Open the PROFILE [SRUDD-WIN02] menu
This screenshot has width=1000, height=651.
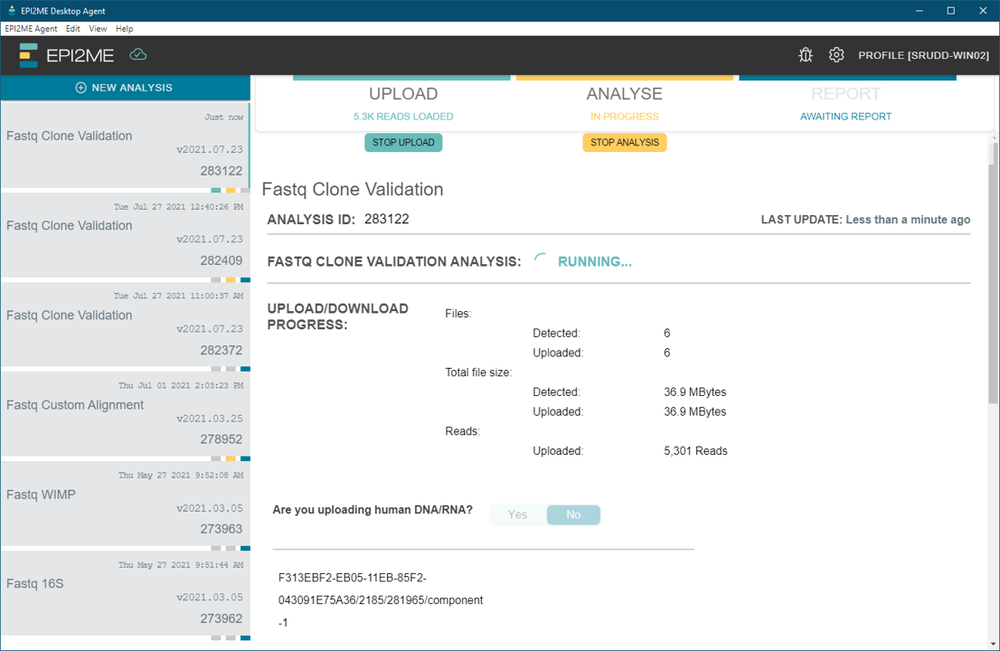[x=923, y=55]
